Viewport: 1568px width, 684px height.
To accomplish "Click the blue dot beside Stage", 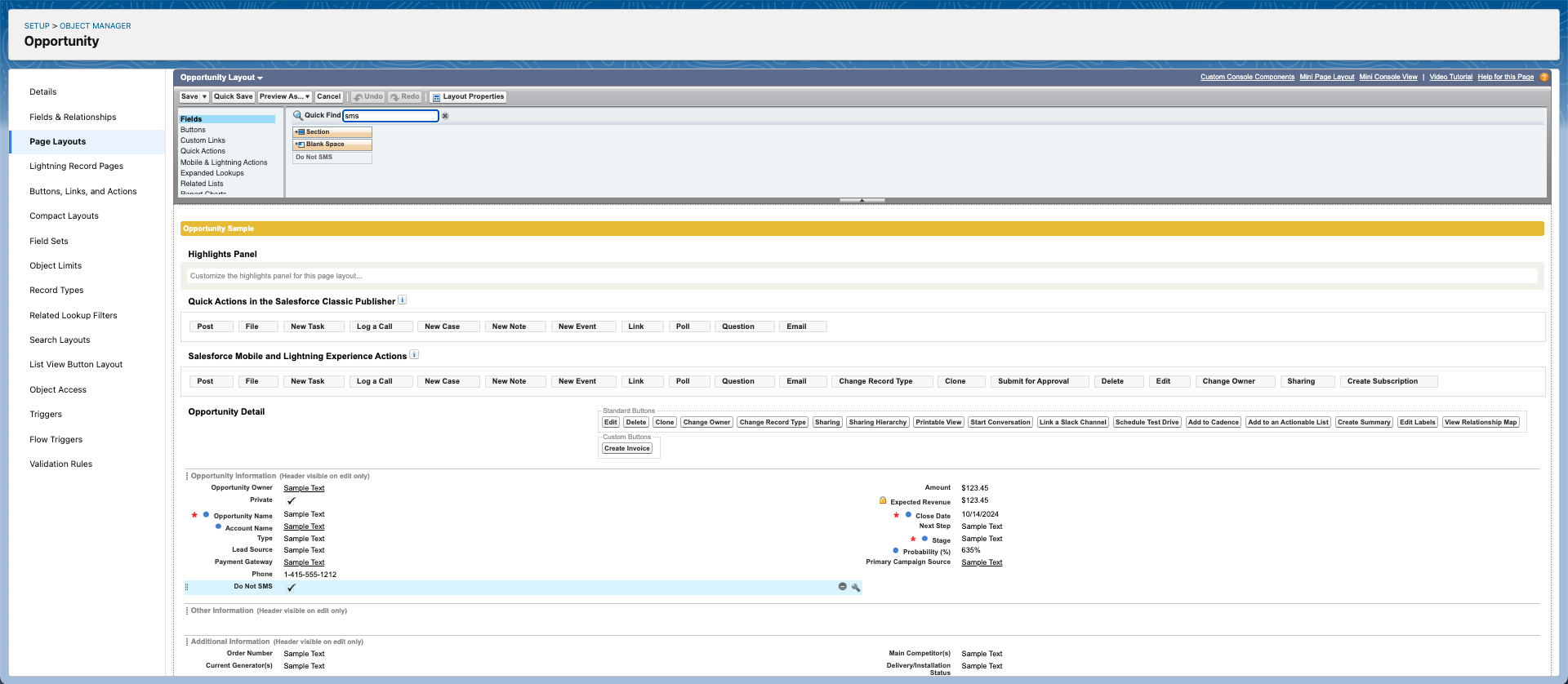I will pos(924,539).
